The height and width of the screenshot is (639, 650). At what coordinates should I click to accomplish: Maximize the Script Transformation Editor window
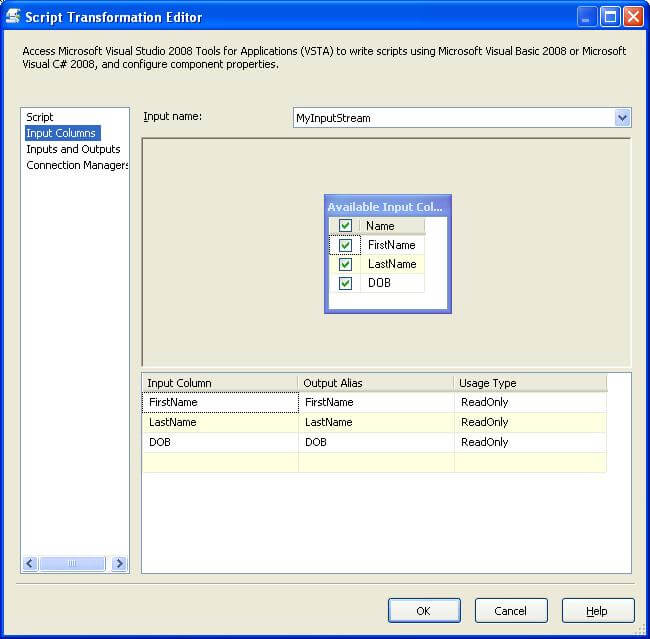[x=610, y=17]
